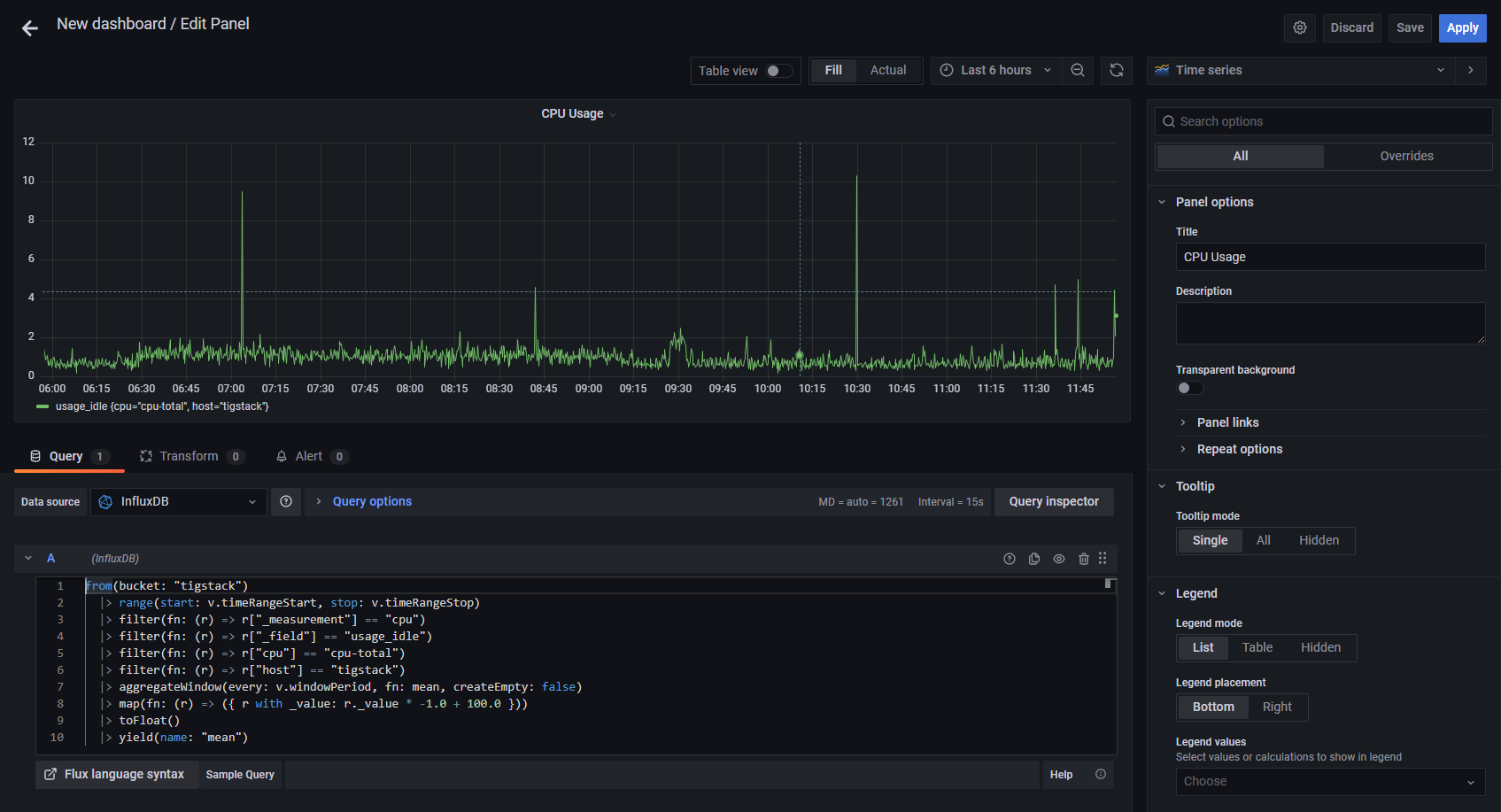Duplicate query A using the copy icon
Image resolution: width=1501 pixels, height=812 pixels.
click(1034, 558)
